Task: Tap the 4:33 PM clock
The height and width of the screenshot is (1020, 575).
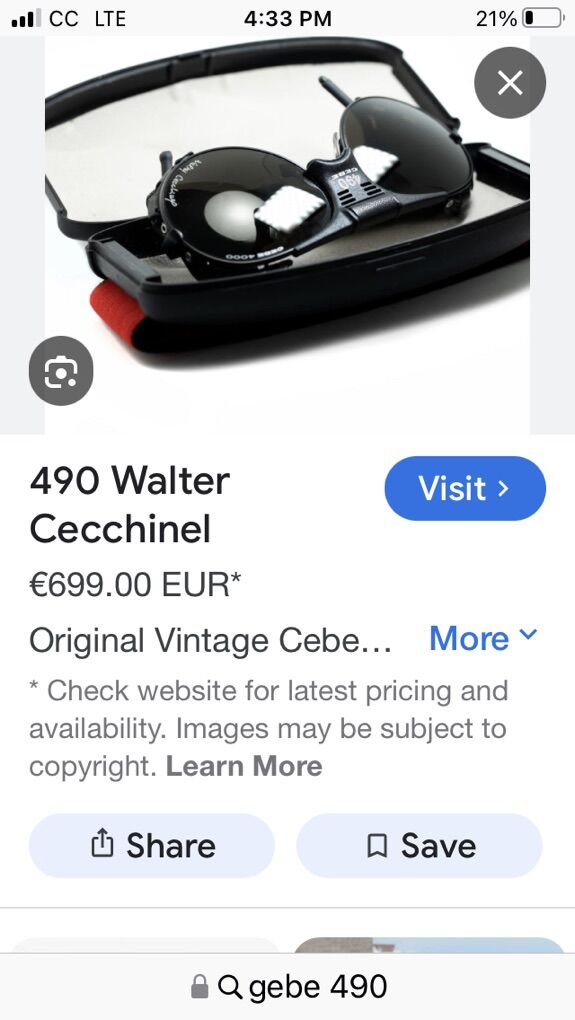Action: click(x=288, y=19)
